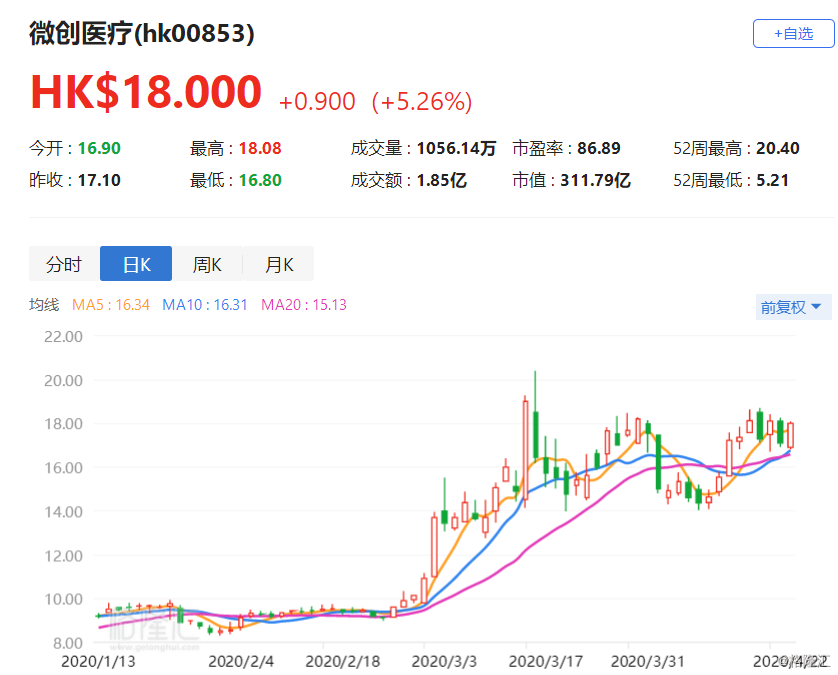Click the 最低 value 16.80
The width and height of the screenshot is (838, 675).
(x=260, y=180)
